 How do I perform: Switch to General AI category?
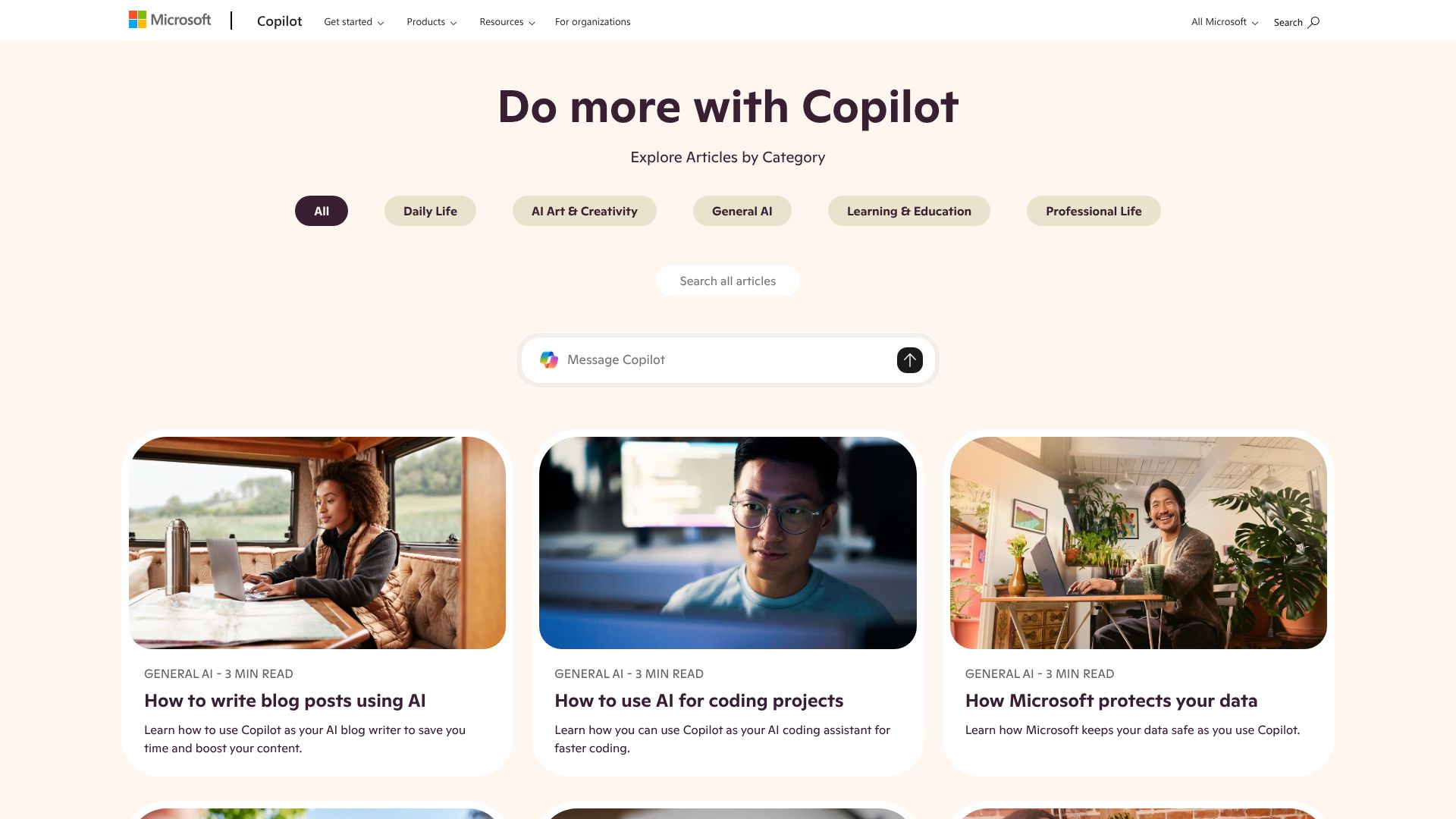pos(742,211)
